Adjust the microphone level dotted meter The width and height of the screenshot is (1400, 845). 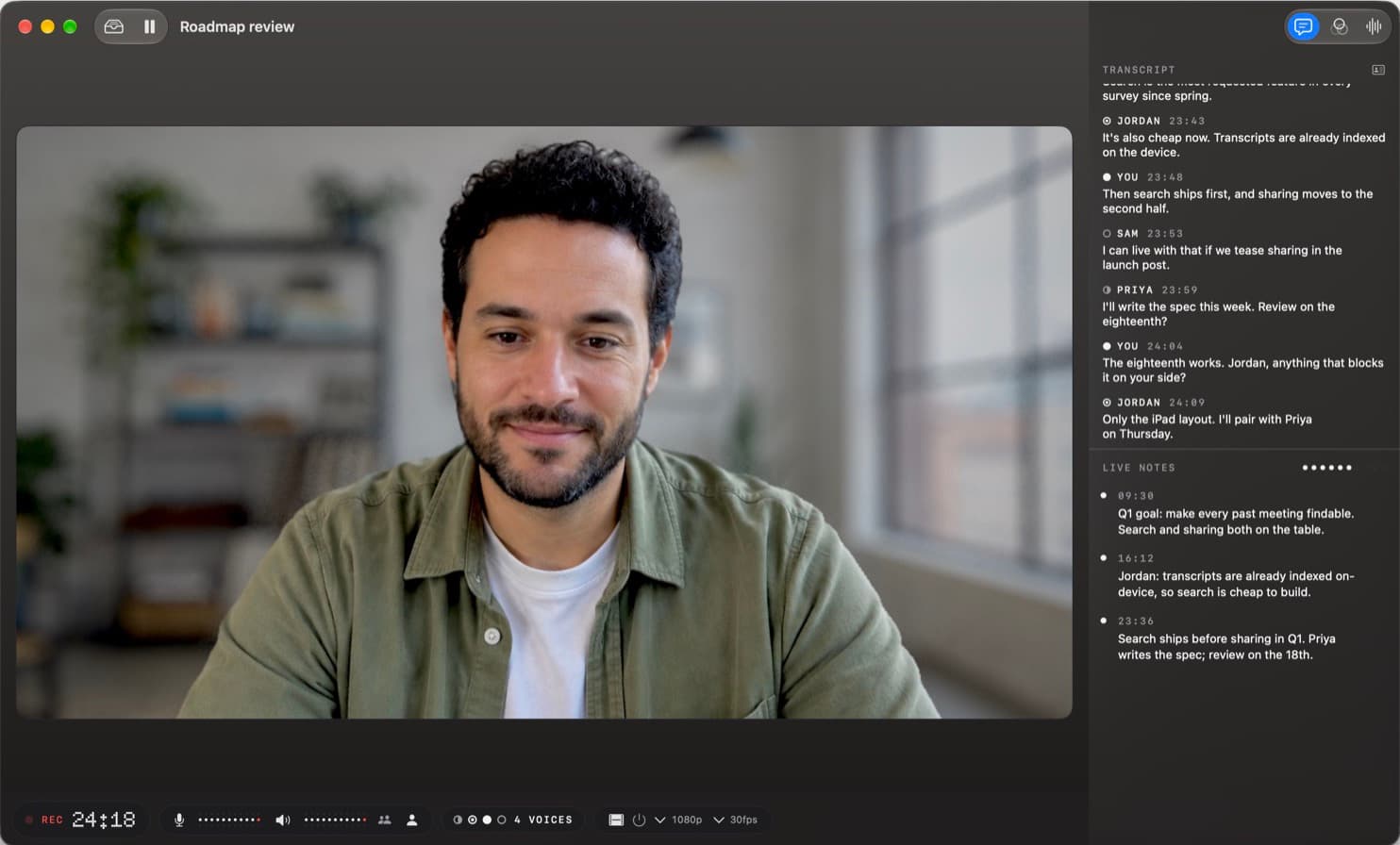(229, 820)
